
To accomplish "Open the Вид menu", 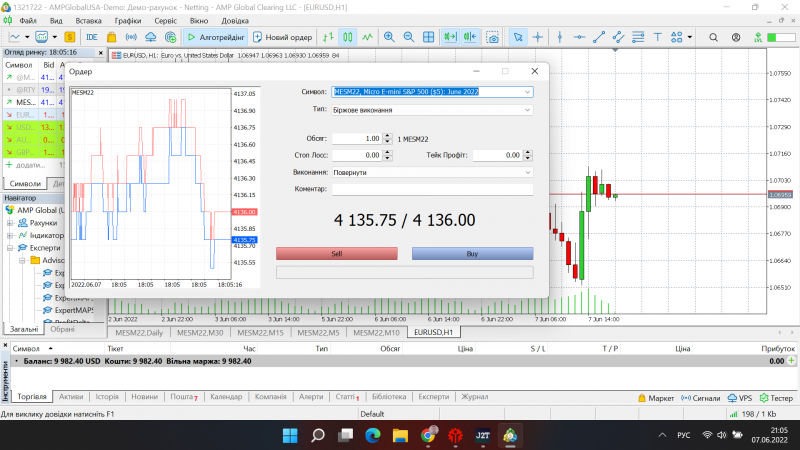I will click(56, 20).
